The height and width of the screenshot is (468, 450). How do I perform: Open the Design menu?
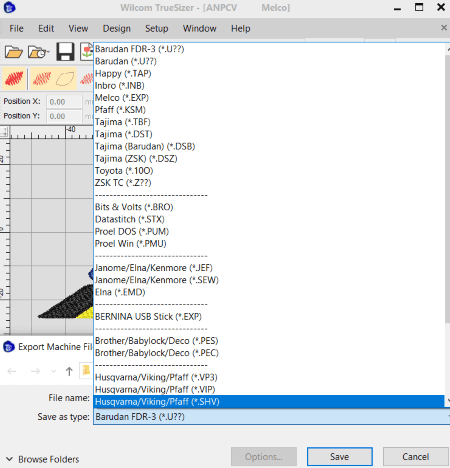pos(117,29)
